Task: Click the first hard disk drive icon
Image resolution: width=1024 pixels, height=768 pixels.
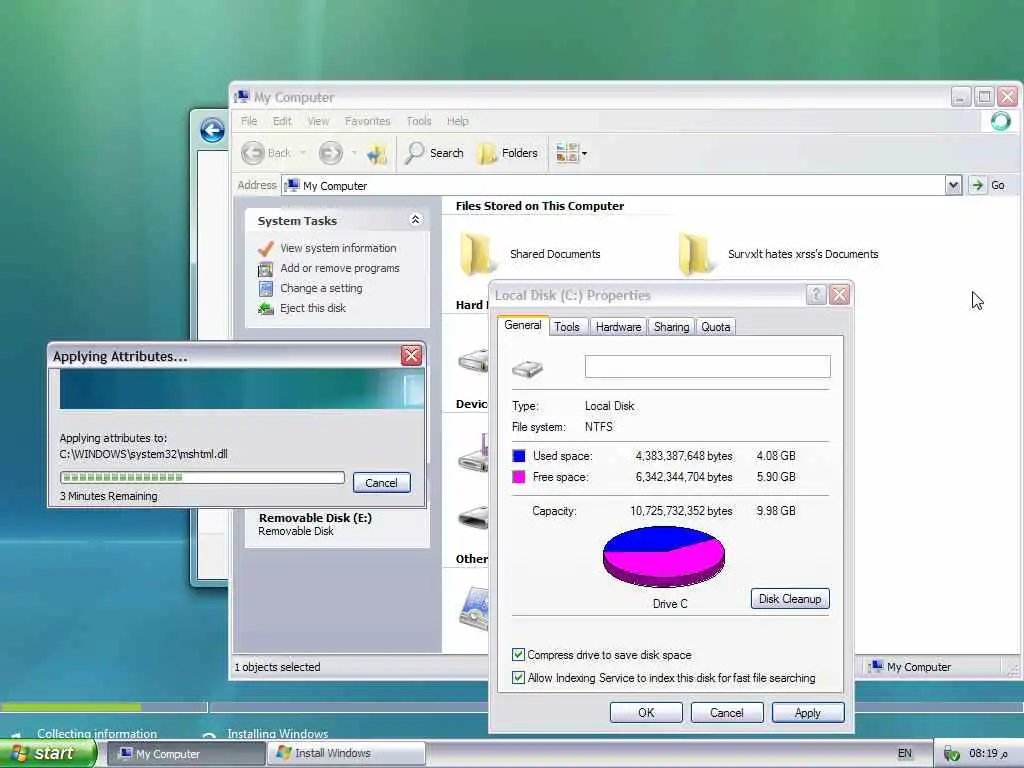Action: 473,360
